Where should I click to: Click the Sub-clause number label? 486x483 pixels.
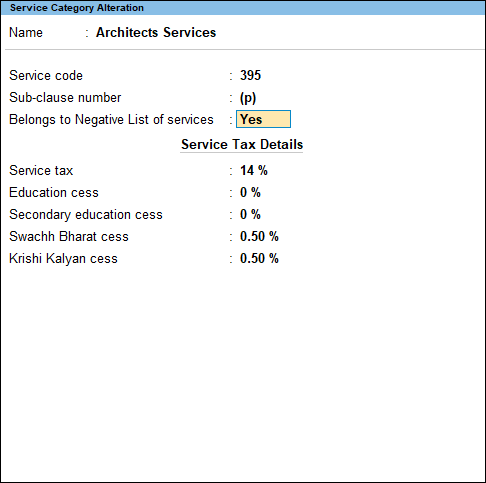coord(65,97)
